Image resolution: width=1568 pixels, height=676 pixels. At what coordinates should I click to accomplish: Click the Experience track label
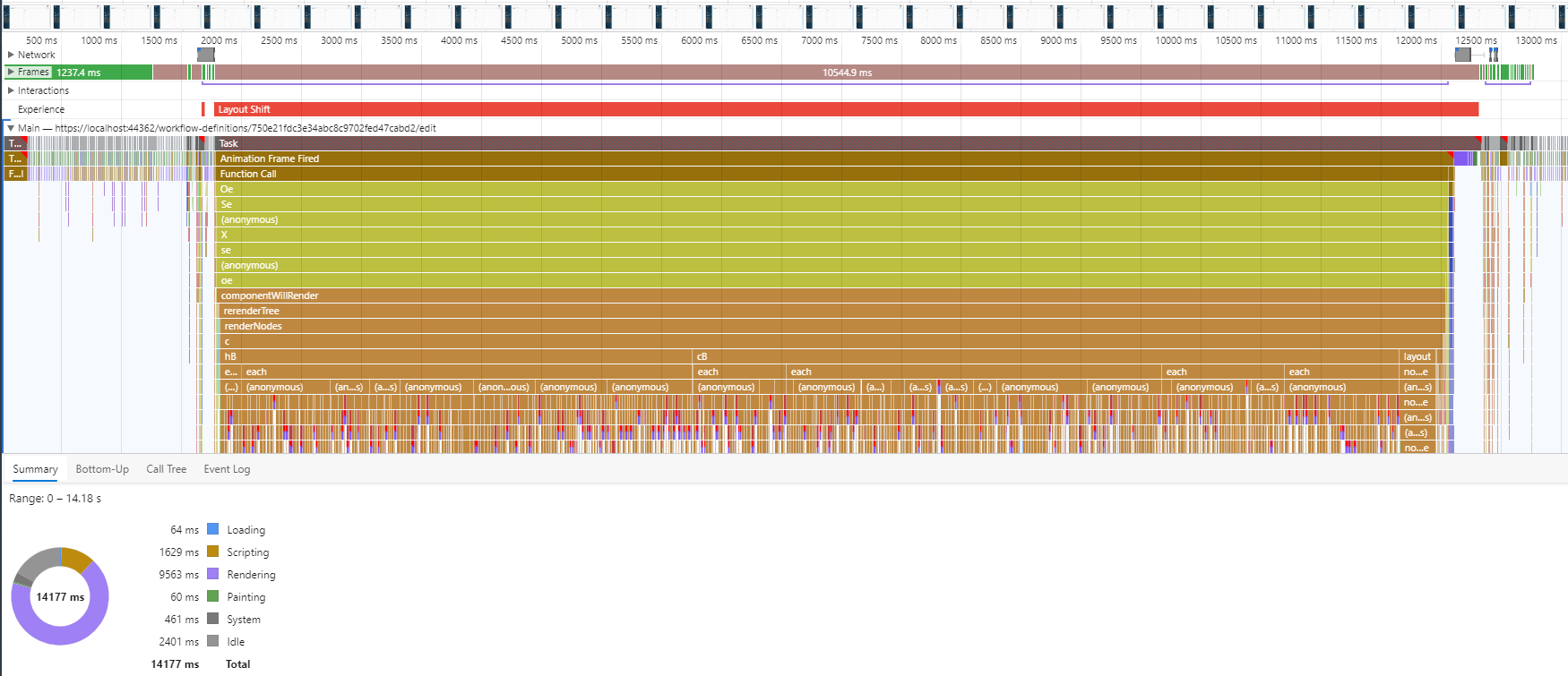pos(41,109)
